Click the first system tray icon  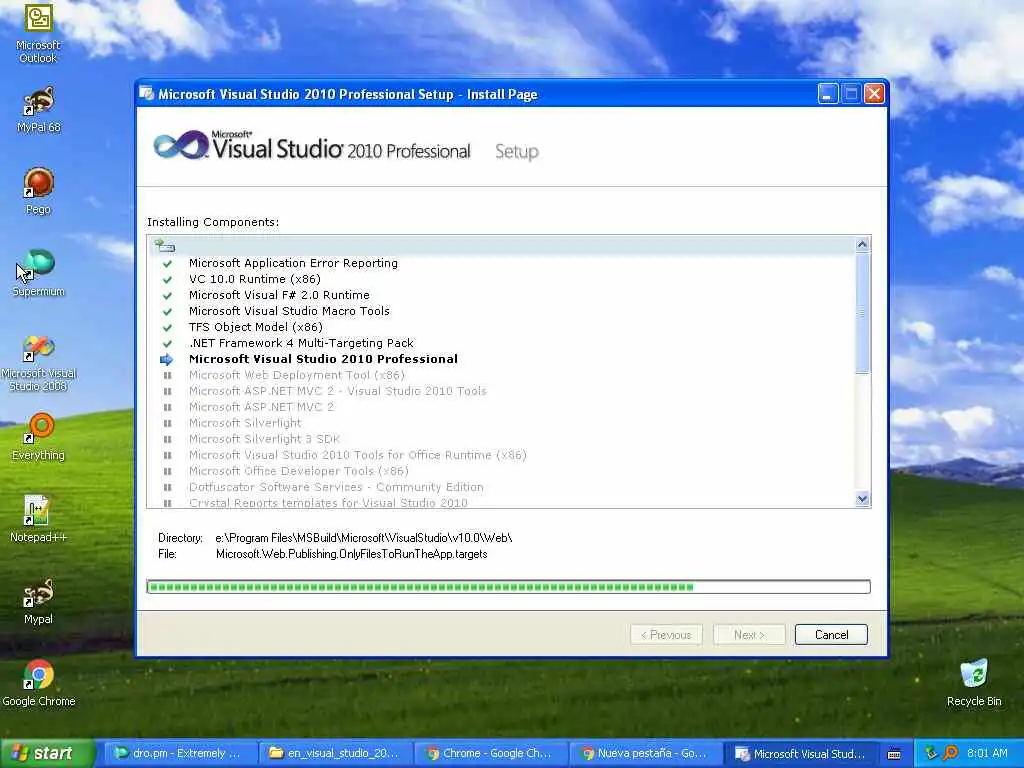point(931,753)
